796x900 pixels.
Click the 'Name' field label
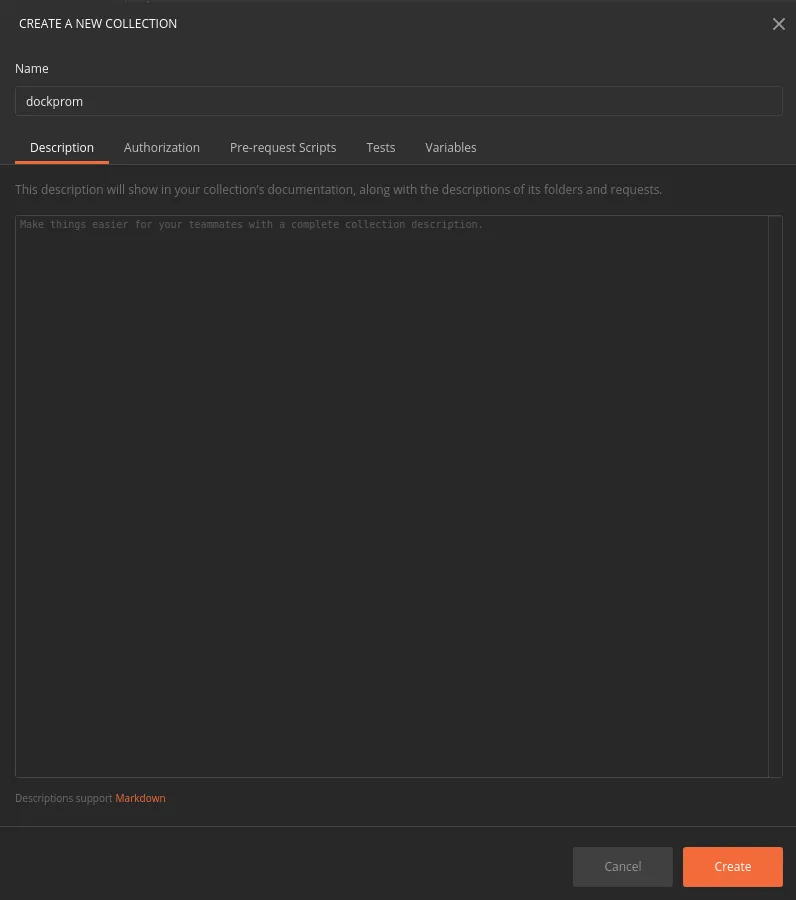(x=32, y=69)
